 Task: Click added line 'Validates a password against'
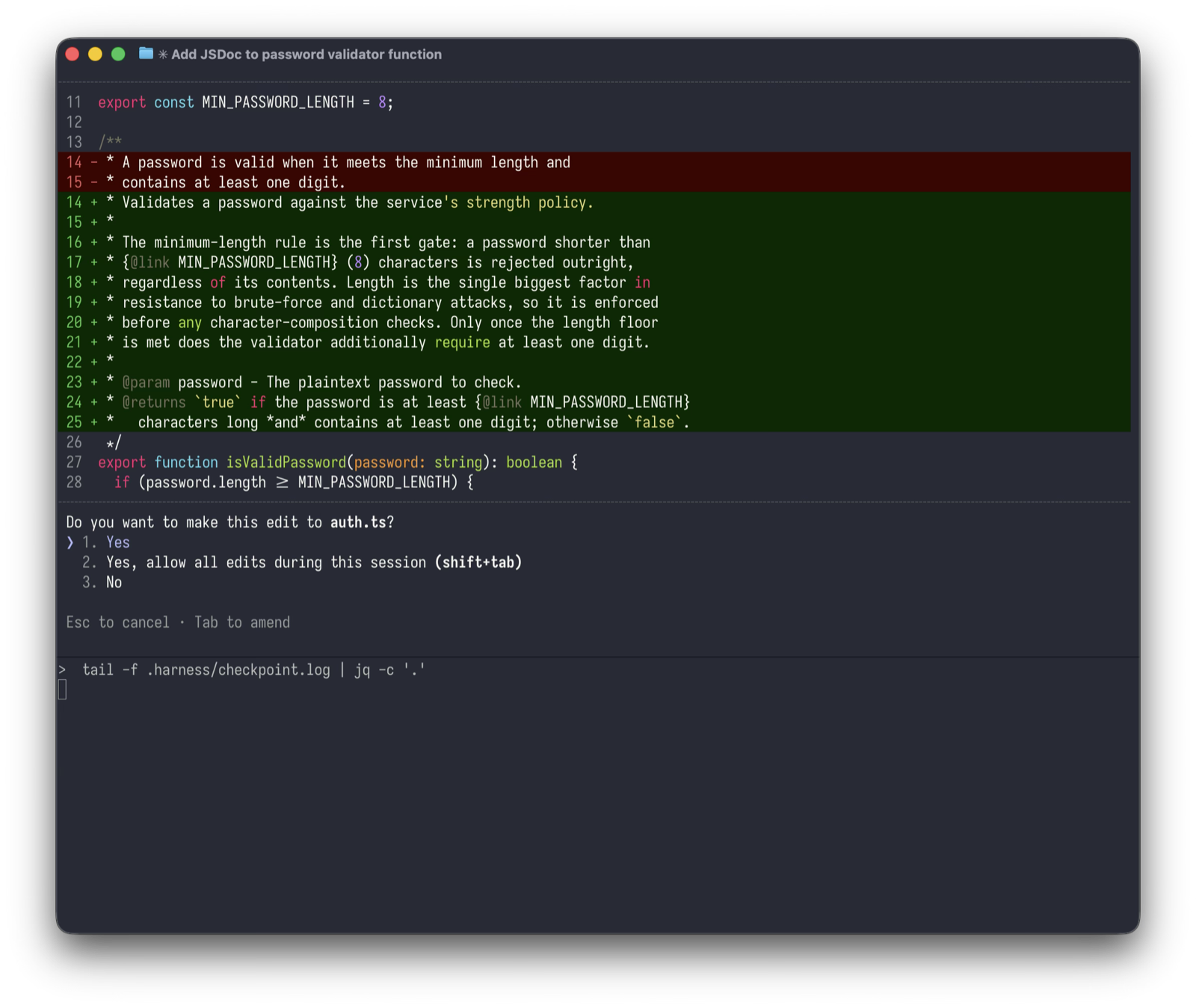pyautogui.click(x=594, y=202)
